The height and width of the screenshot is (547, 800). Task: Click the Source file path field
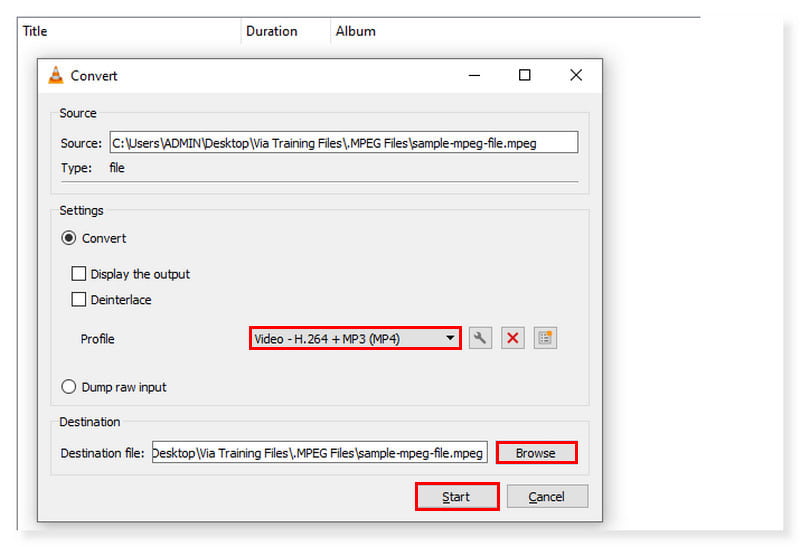tap(342, 143)
